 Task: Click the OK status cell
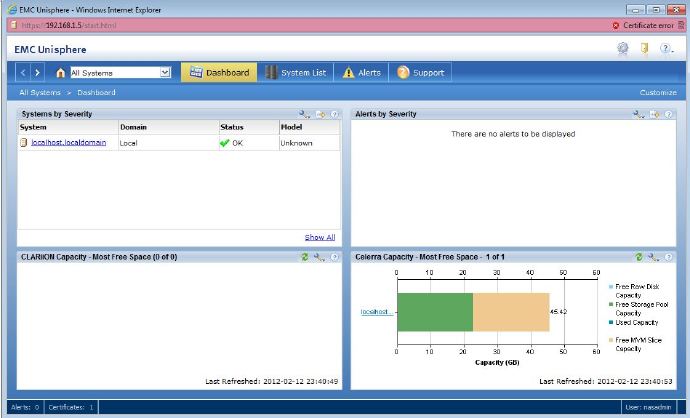(249, 143)
